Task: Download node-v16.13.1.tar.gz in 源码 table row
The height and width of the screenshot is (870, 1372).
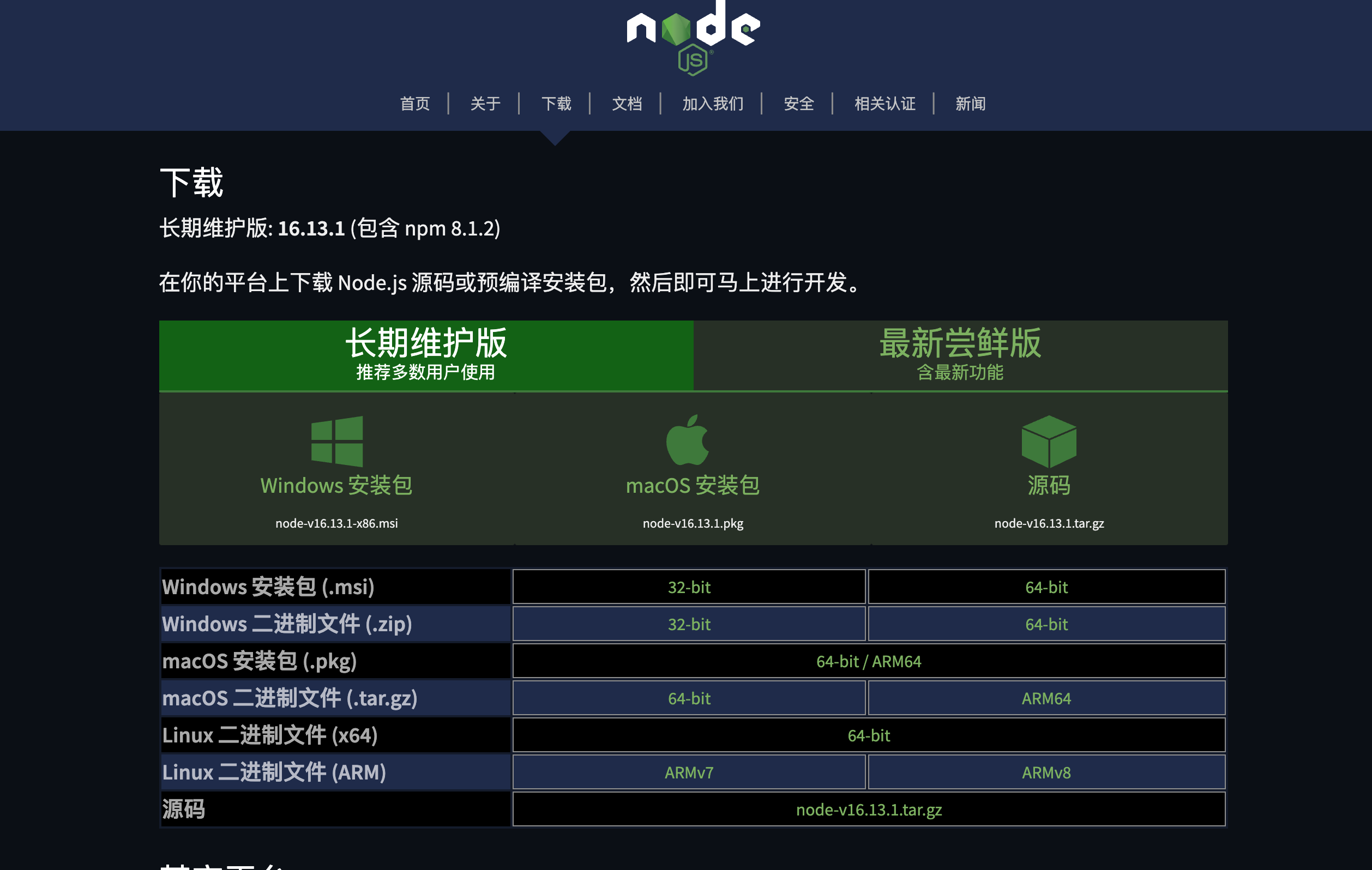Action: click(868, 809)
